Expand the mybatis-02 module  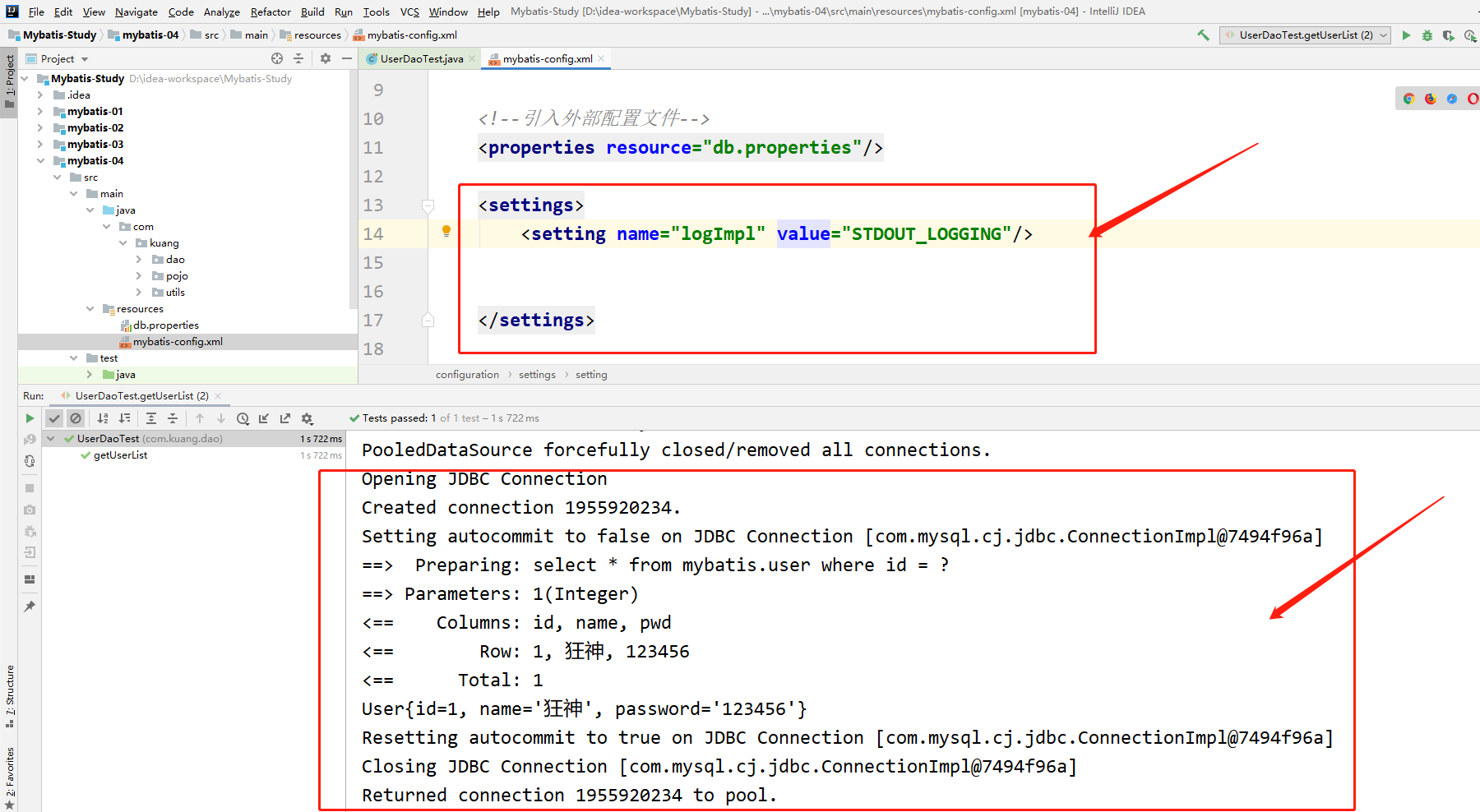(40, 128)
